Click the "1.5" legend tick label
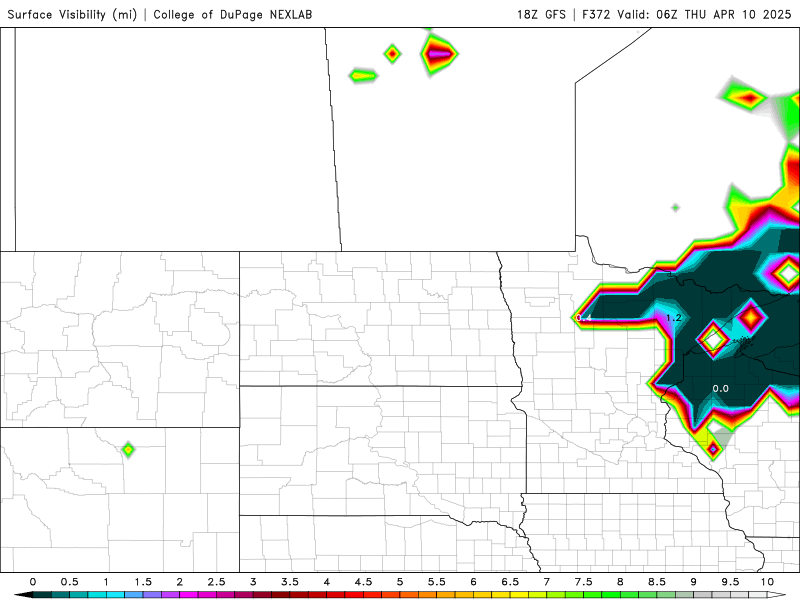Image resolution: width=800 pixels, height=600 pixels. point(143,582)
